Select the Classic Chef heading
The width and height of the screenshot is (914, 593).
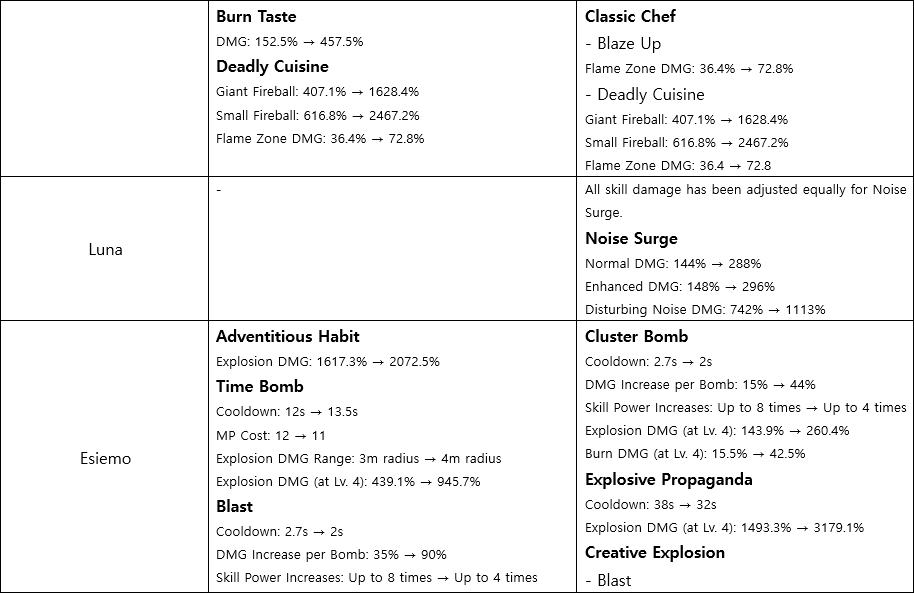point(630,16)
